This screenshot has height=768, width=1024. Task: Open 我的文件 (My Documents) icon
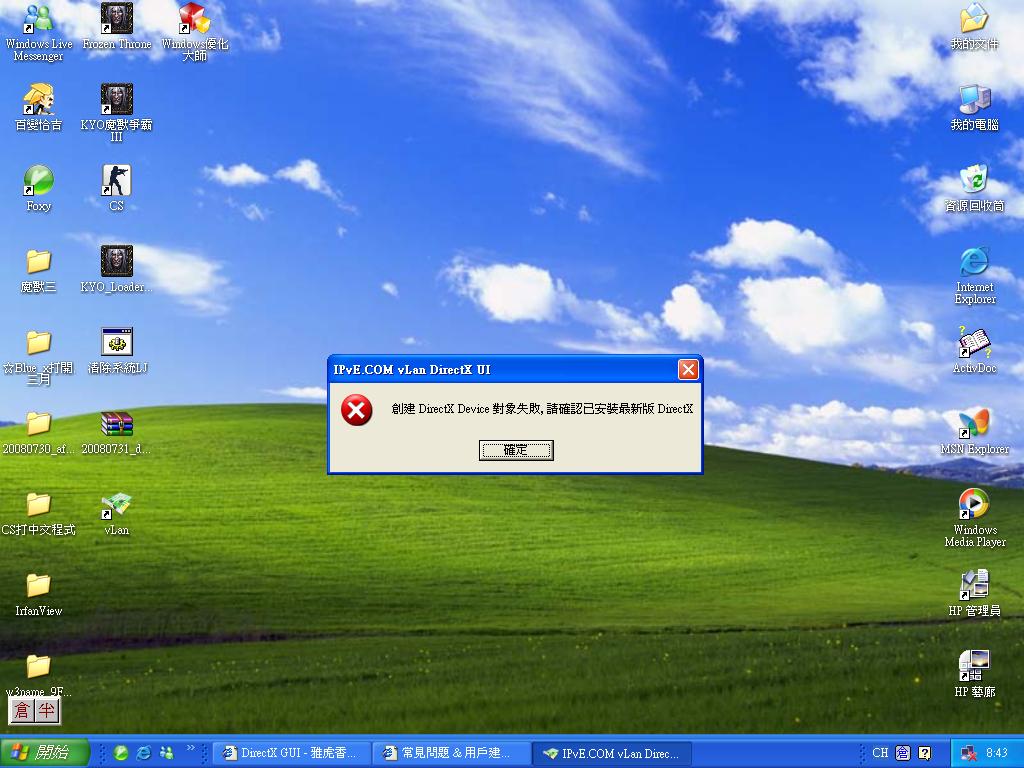point(974,26)
